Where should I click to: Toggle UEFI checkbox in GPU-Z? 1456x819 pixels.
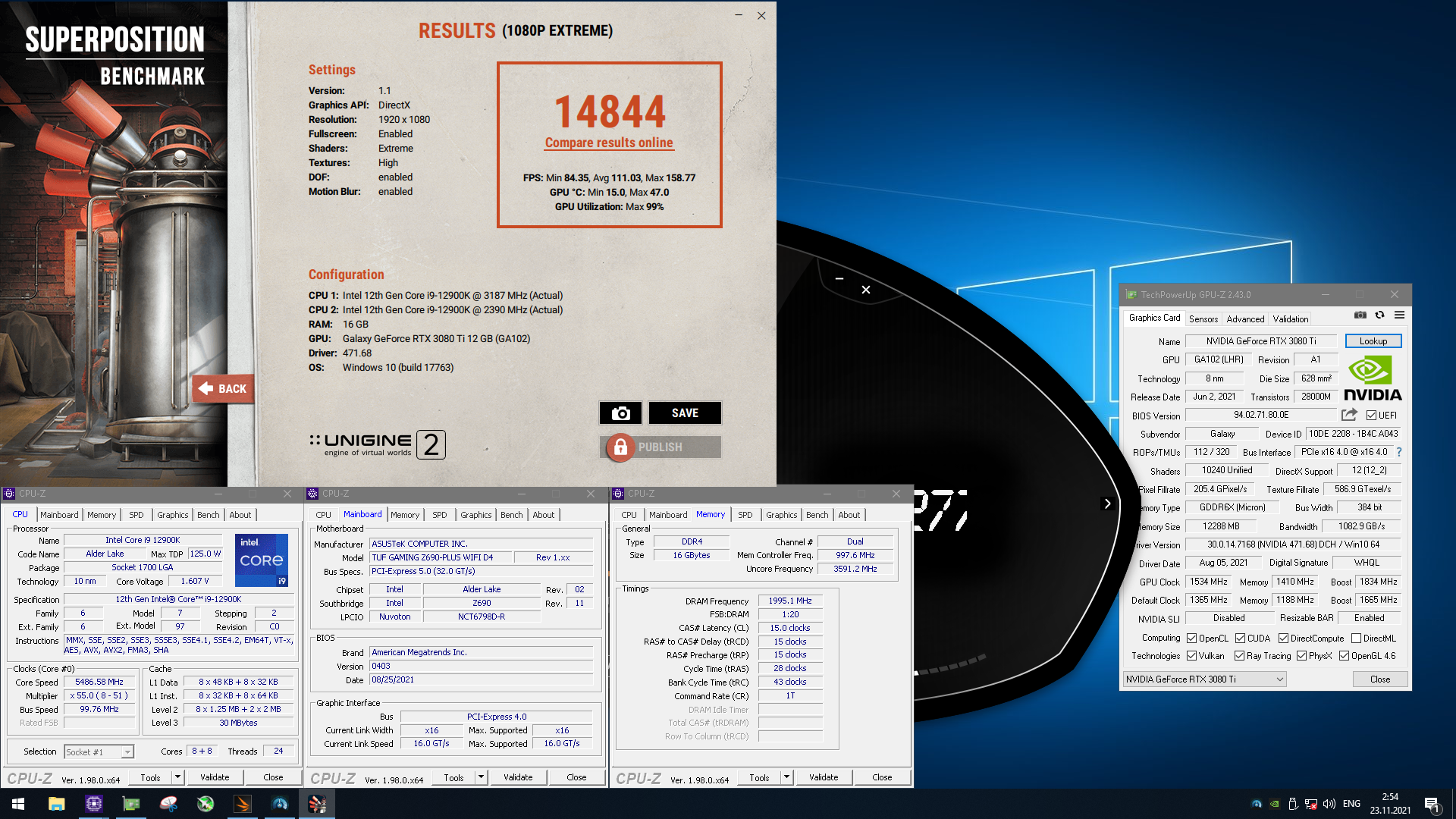click(x=1371, y=416)
